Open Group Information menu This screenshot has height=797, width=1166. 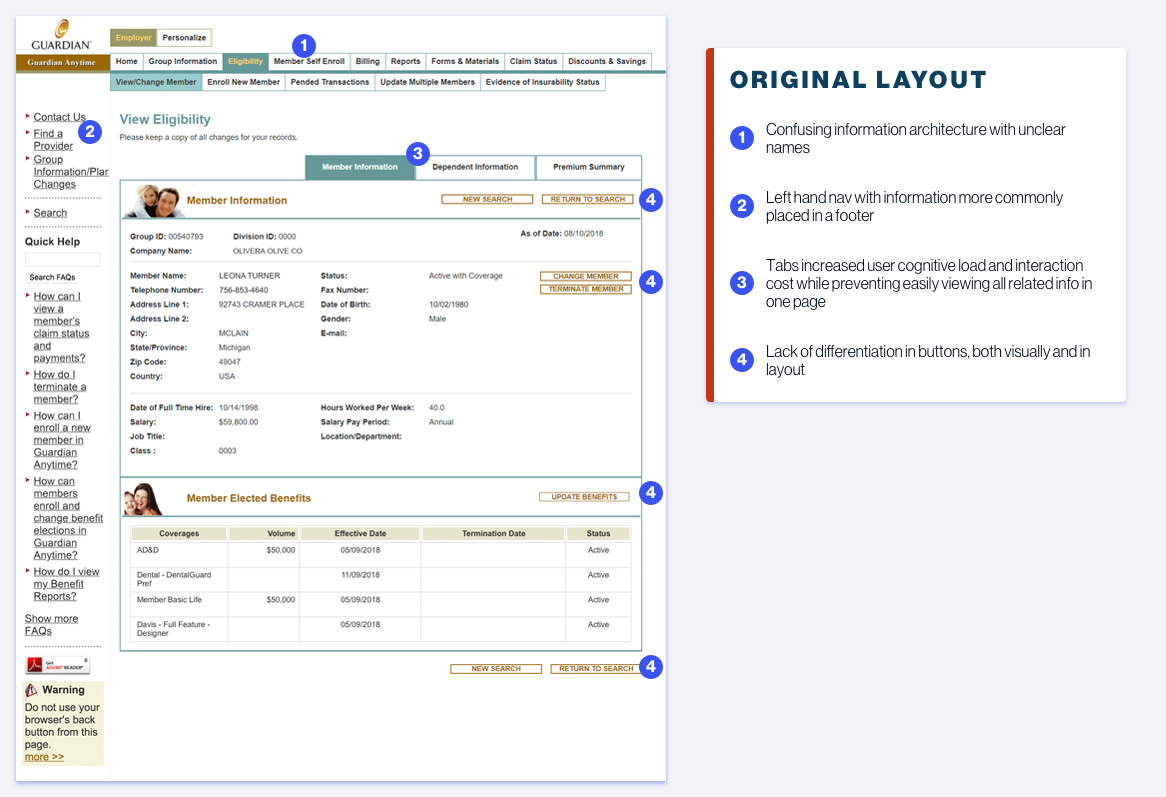tap(182, 62)
